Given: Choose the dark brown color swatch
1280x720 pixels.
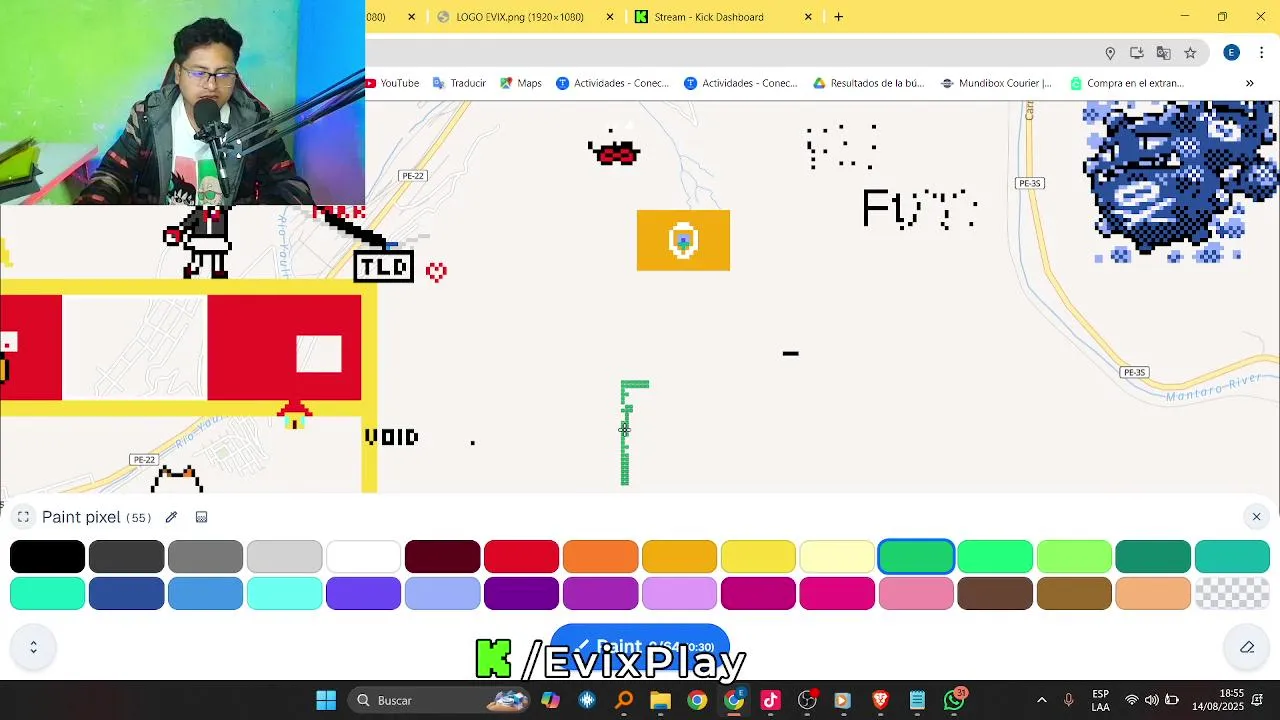Looking at the screenshot, I should (x=995, y=594).
